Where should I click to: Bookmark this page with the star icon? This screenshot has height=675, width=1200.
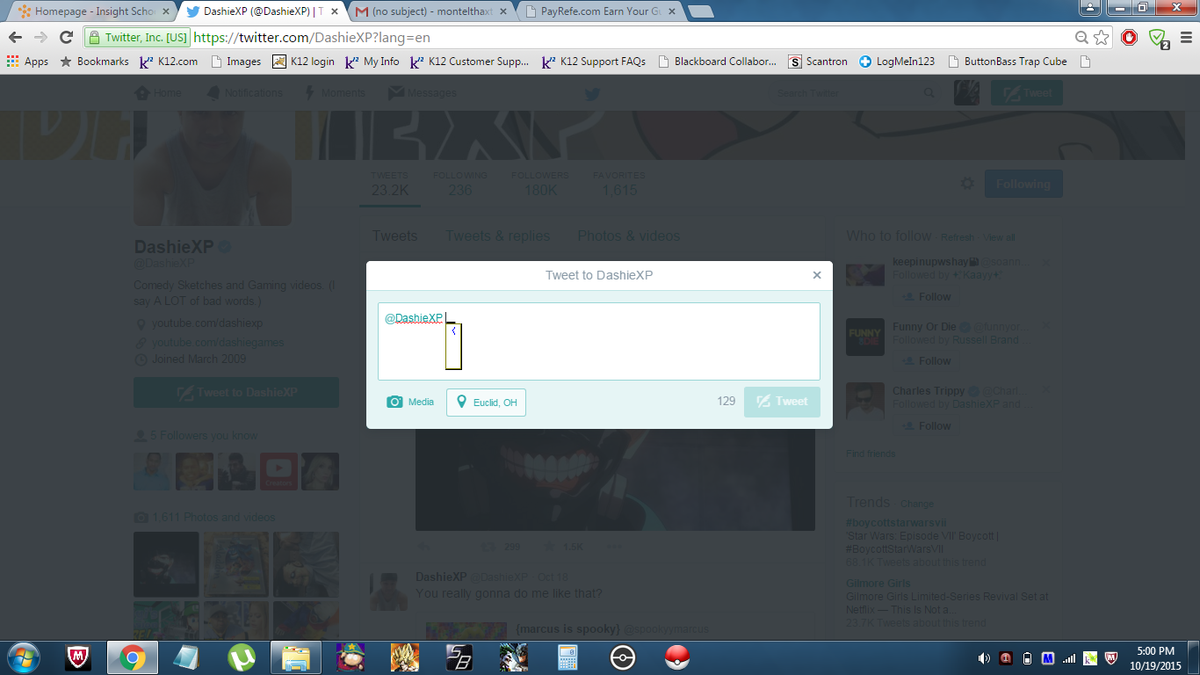(x=1102, y=37)
